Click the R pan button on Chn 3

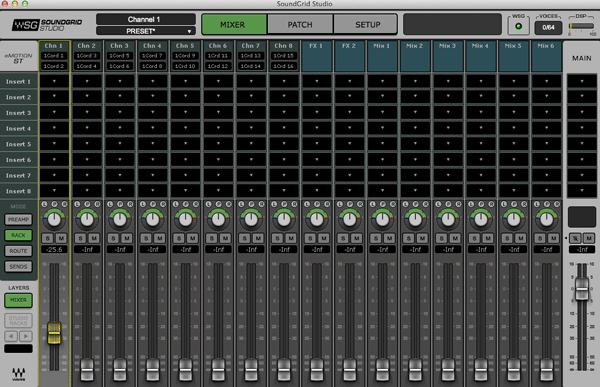pos(130,204)
